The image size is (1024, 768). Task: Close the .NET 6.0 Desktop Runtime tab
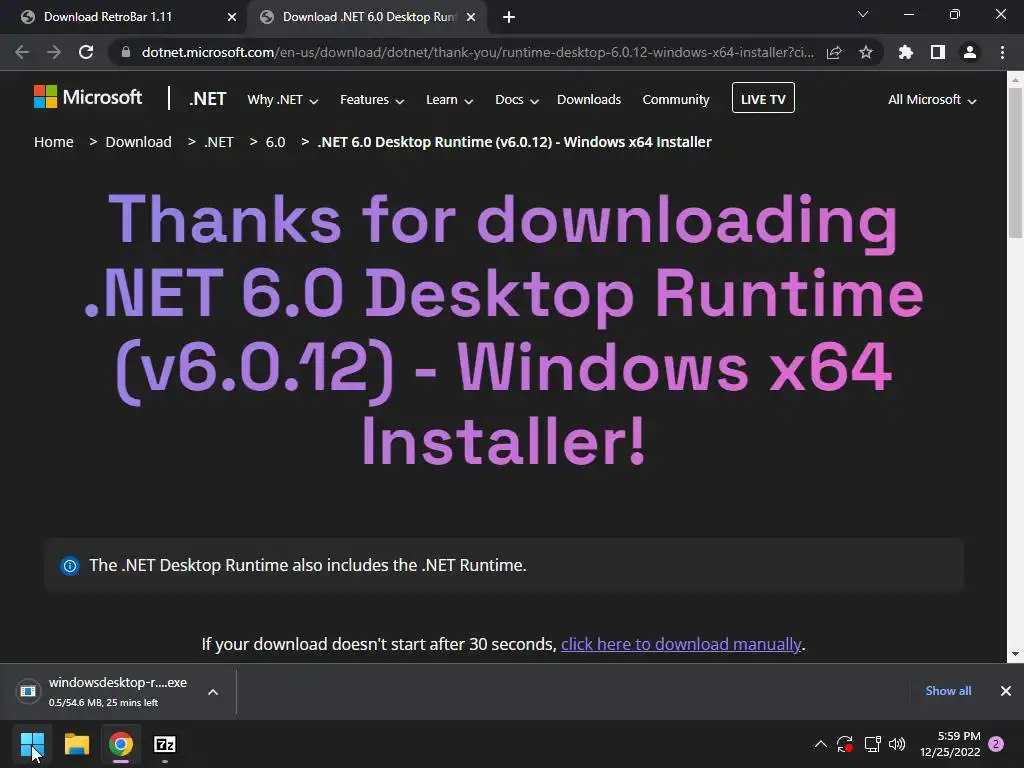click(x=471, y=17)
